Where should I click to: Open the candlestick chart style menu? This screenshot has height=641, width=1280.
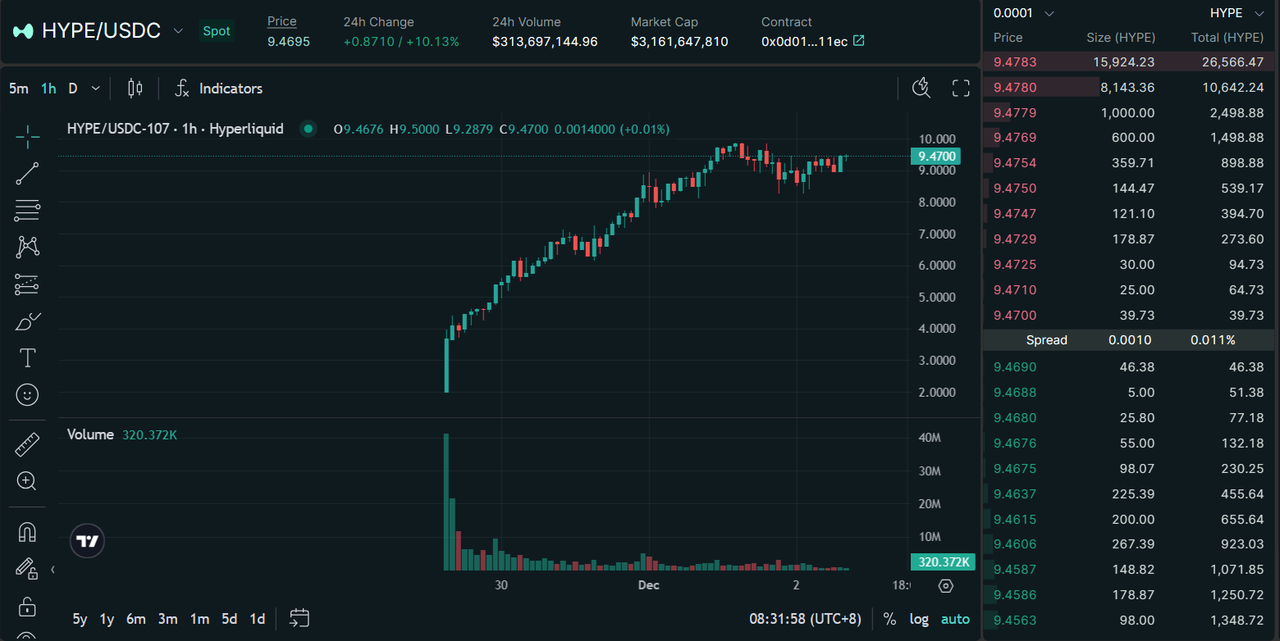tap(135, 88)
